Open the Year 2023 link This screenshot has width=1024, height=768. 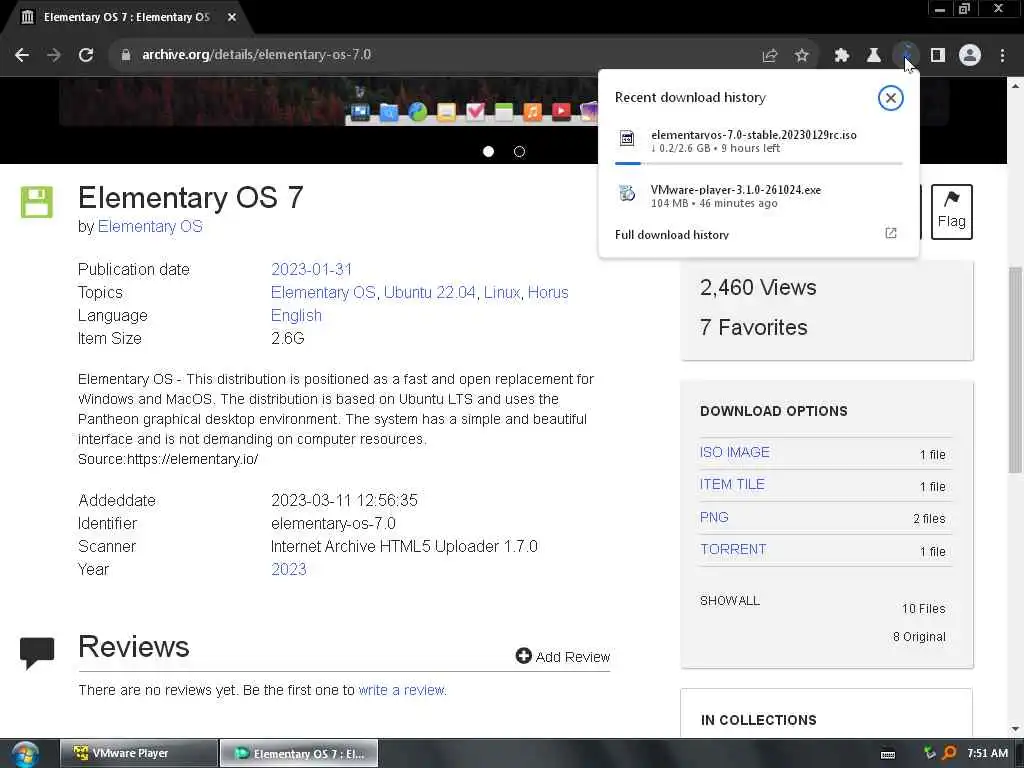tap(289, 569)
